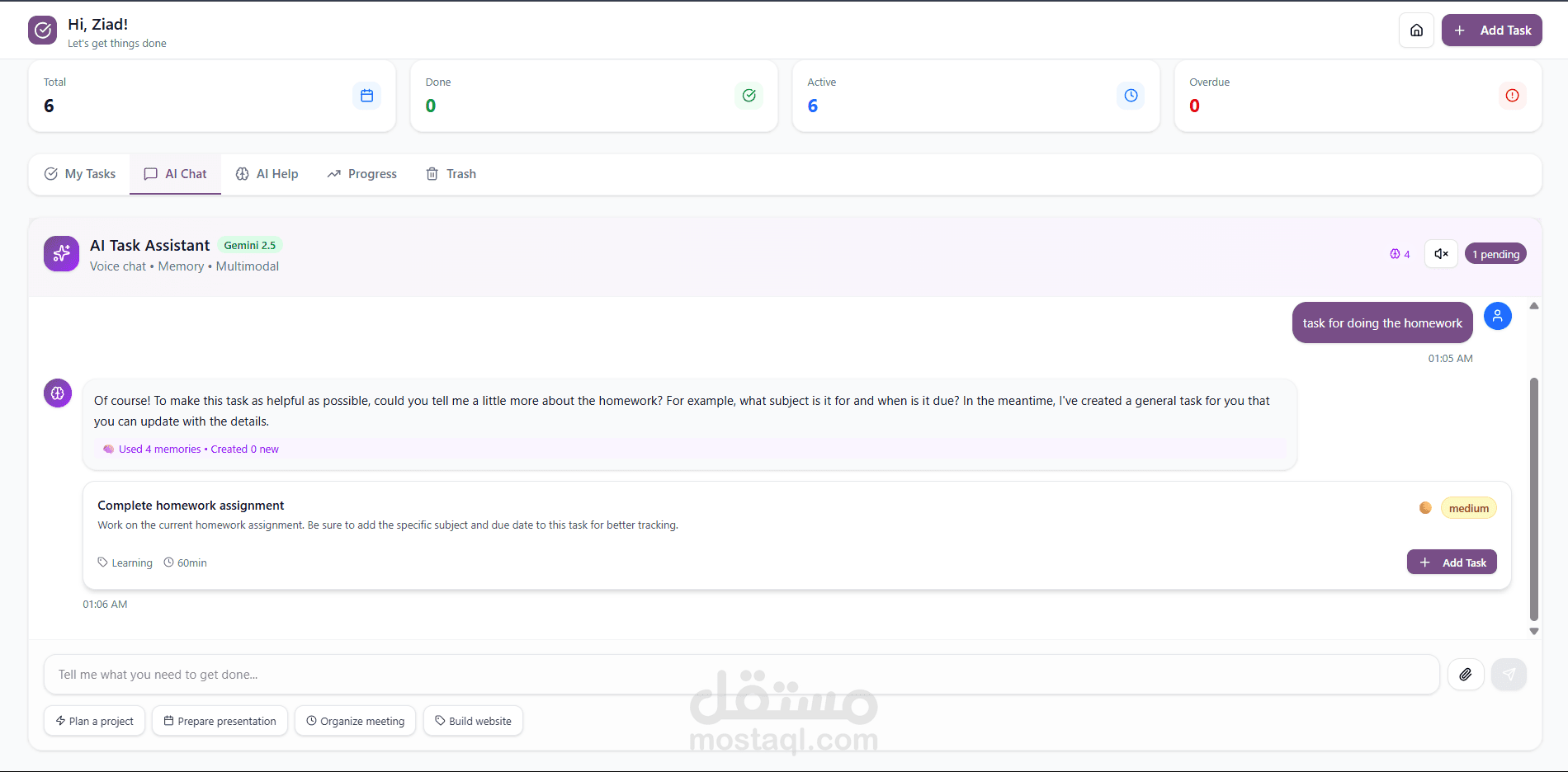
Task: Click the header Add Task button
Action: click(1492, 31)
